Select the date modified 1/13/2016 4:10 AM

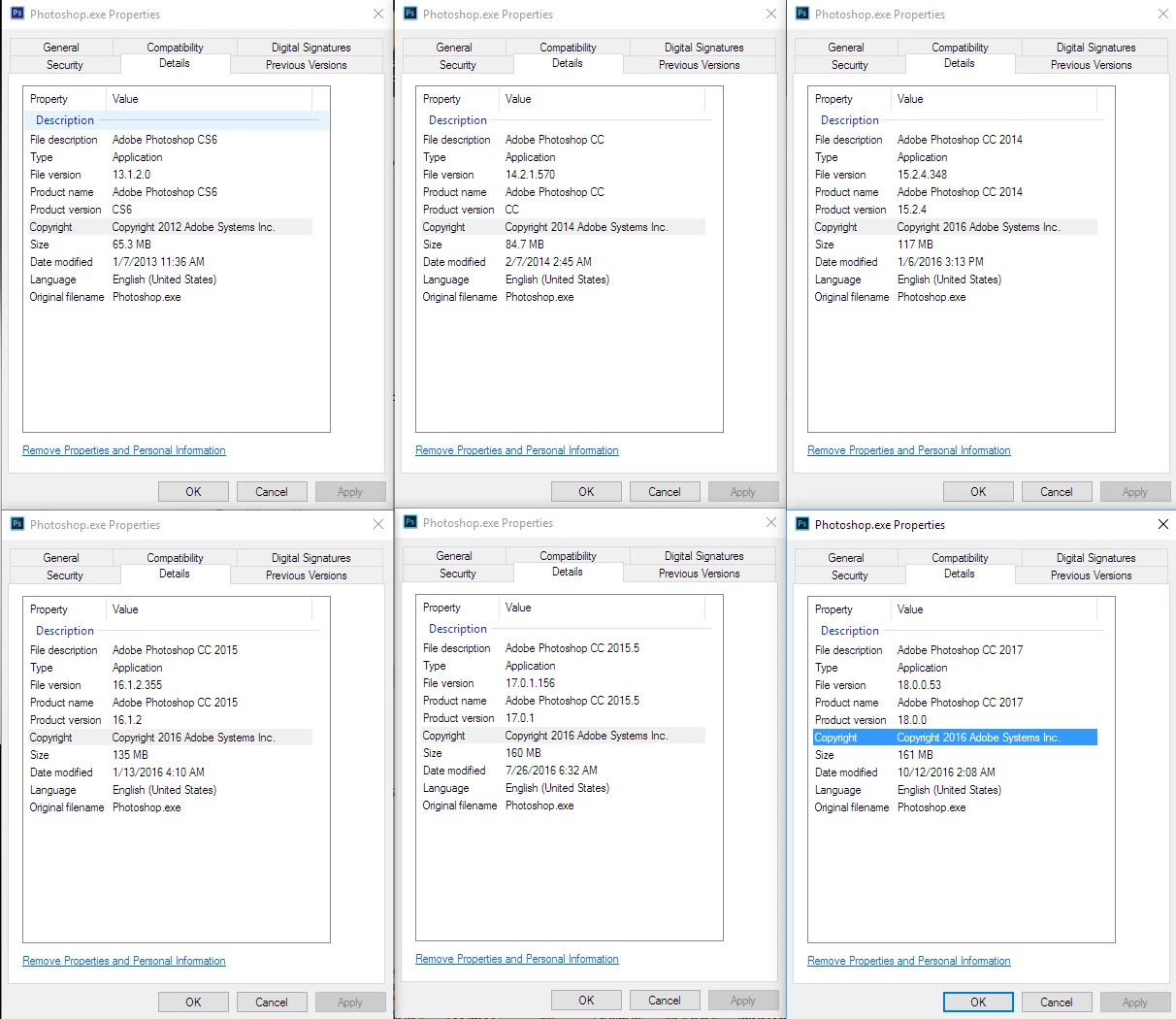(x=158, y=772)
